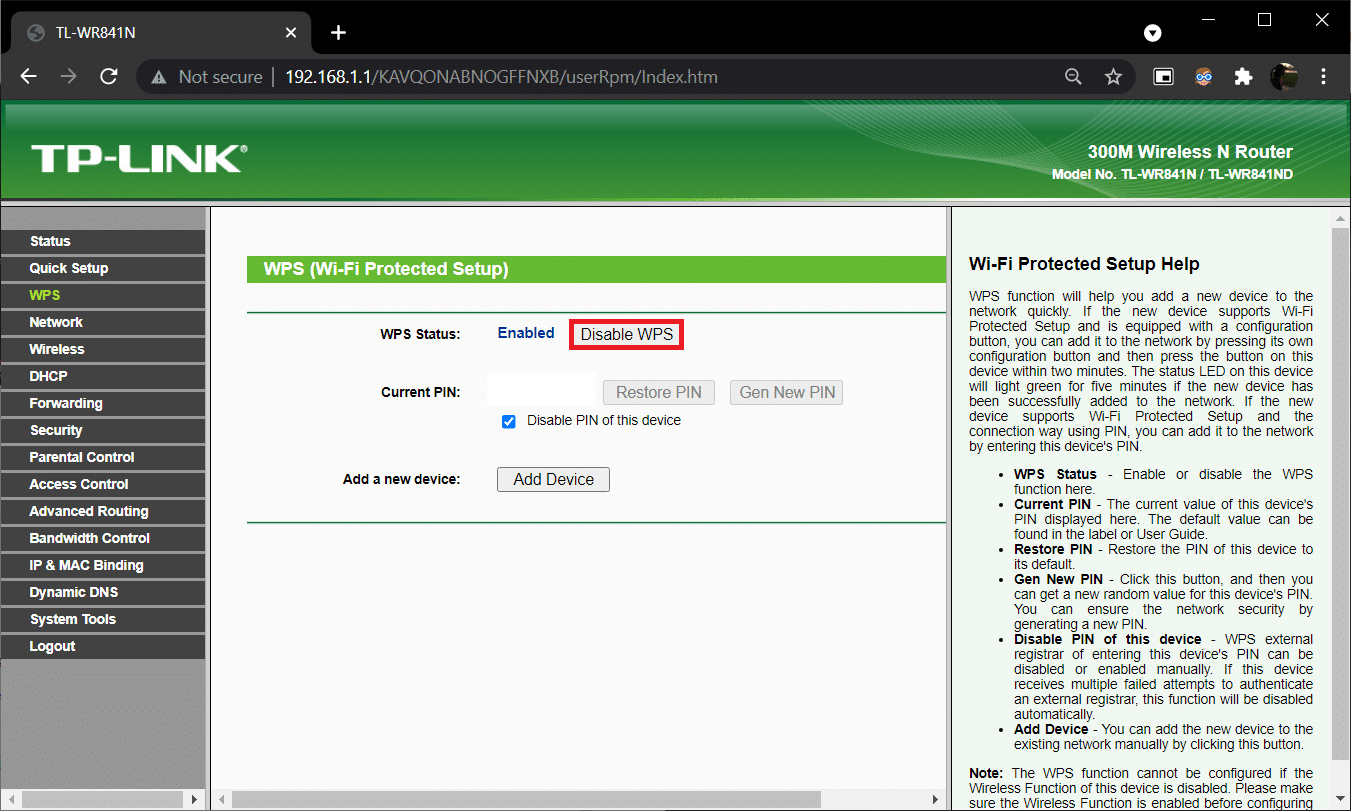Open Chrome three-dot menu
1351x811 pixels.
[x=1324, y=77]
